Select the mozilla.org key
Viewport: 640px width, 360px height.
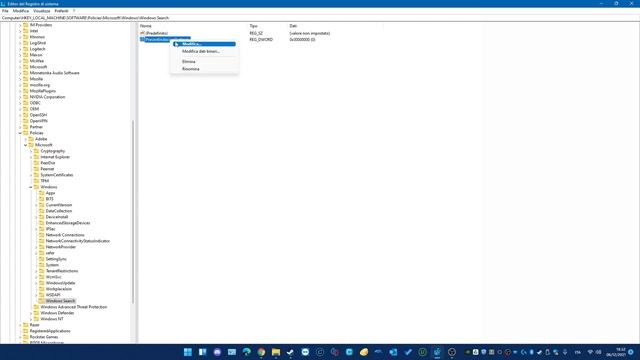click(40, 85)
